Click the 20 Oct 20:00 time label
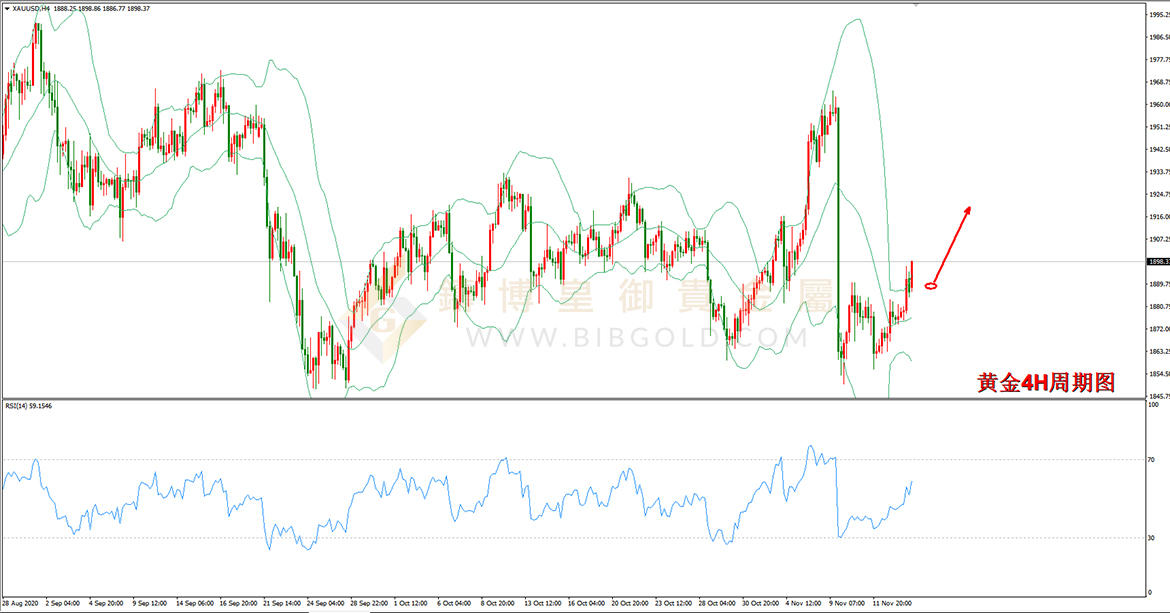Image resolution: width=1170 pixels, height=613 pixels. (631, 603)
